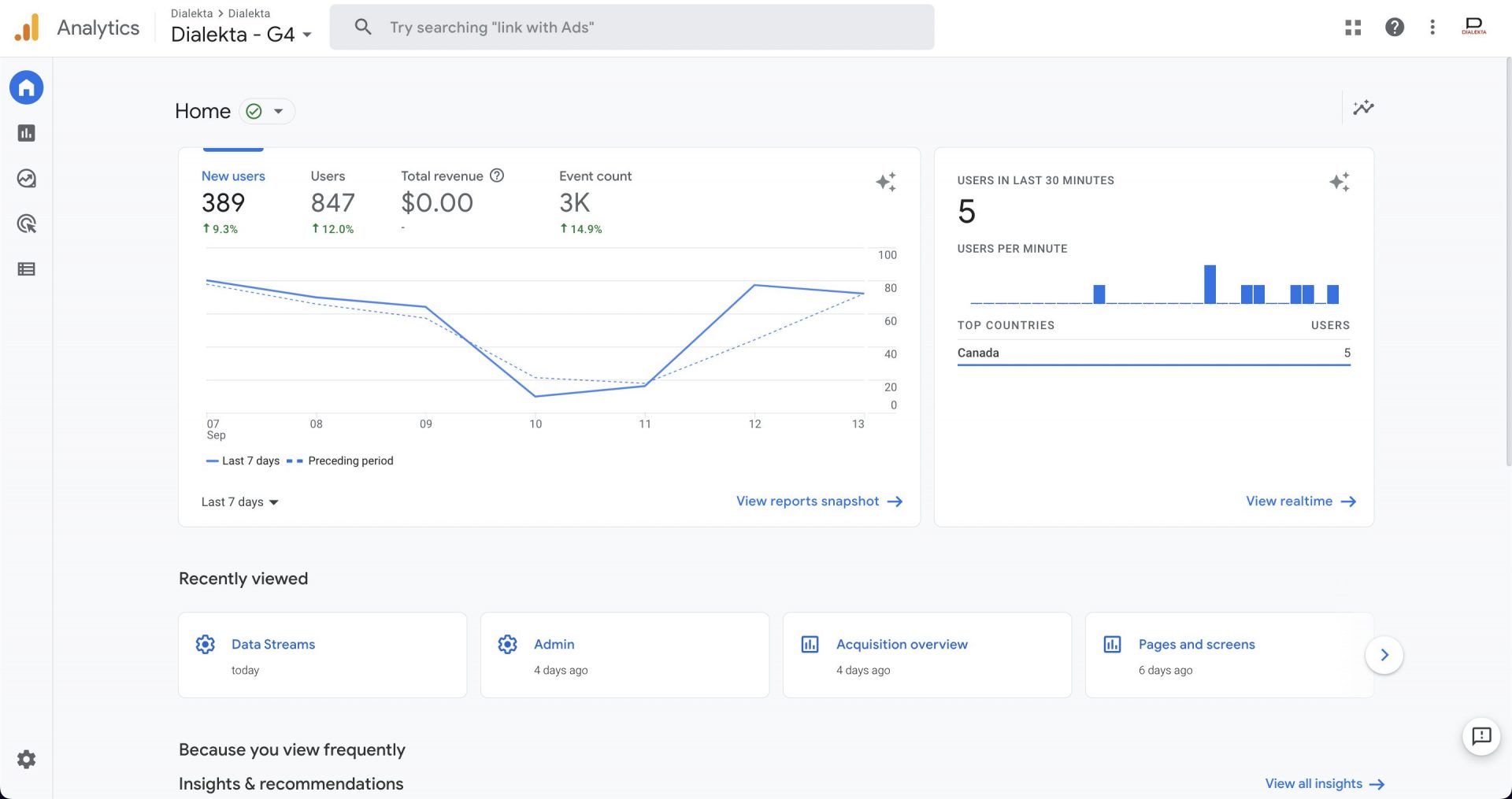Click inside the search bar
Image resolution: width=1512 pixels, height=799 pixels.
[630, 27]
